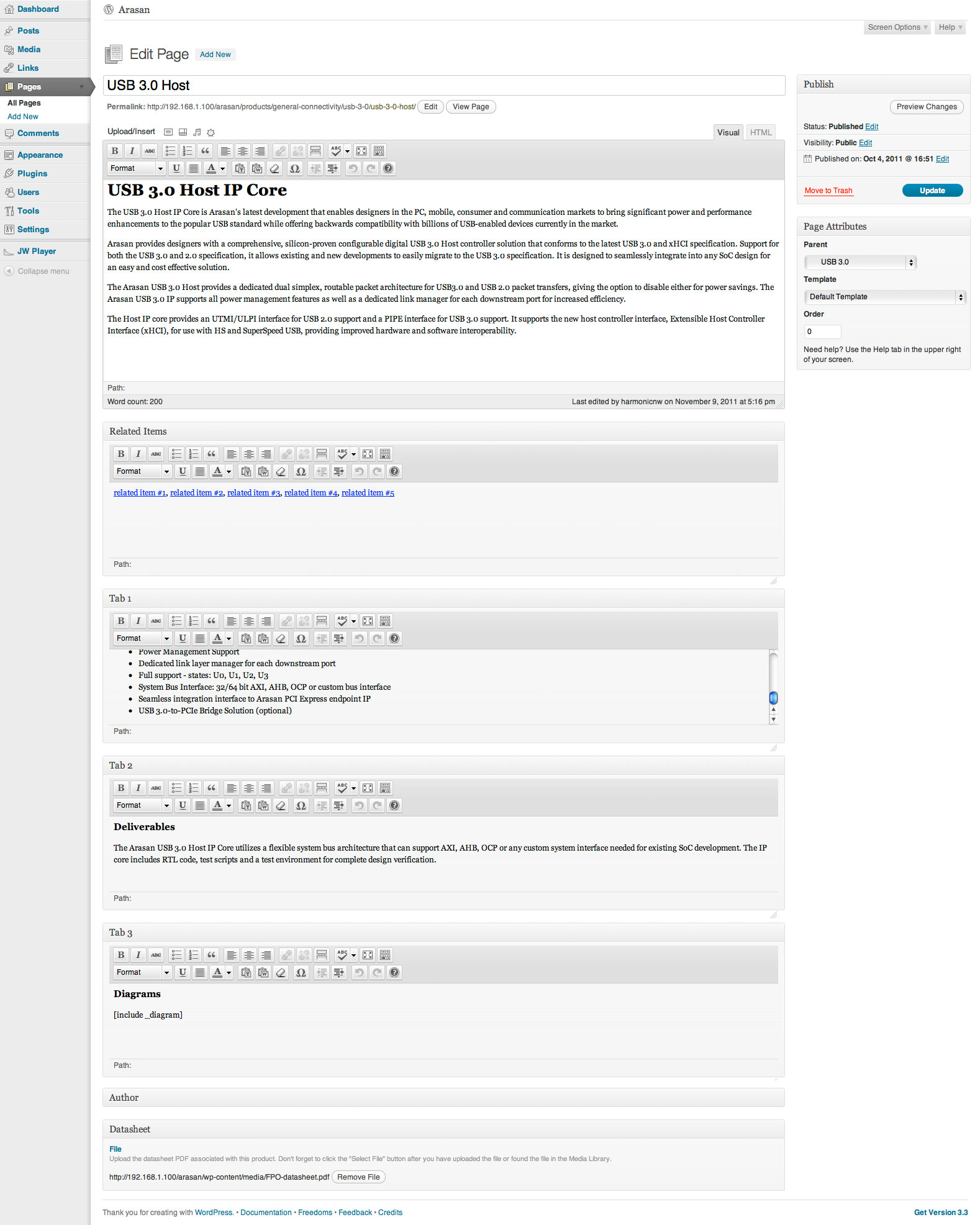Open the Plugins menu in the sidebar
Image resolution: width=980 pixels, height=1225 pixels.
click(x=32, y=174)
